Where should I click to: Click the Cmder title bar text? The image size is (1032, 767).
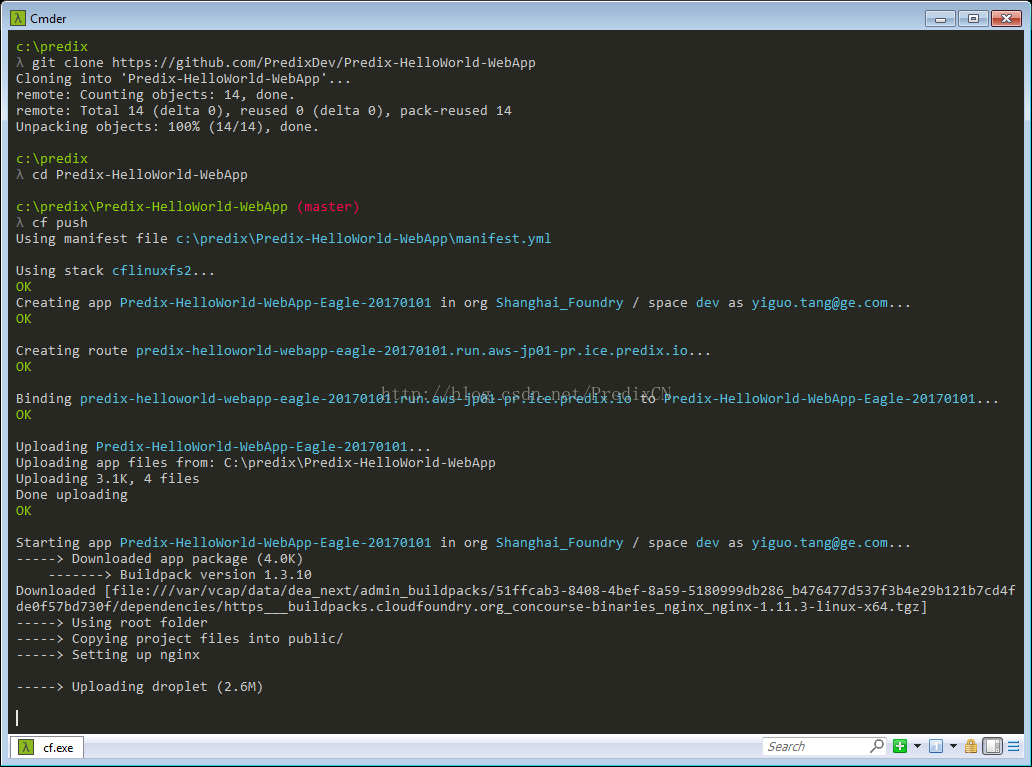tap(48, 18)
